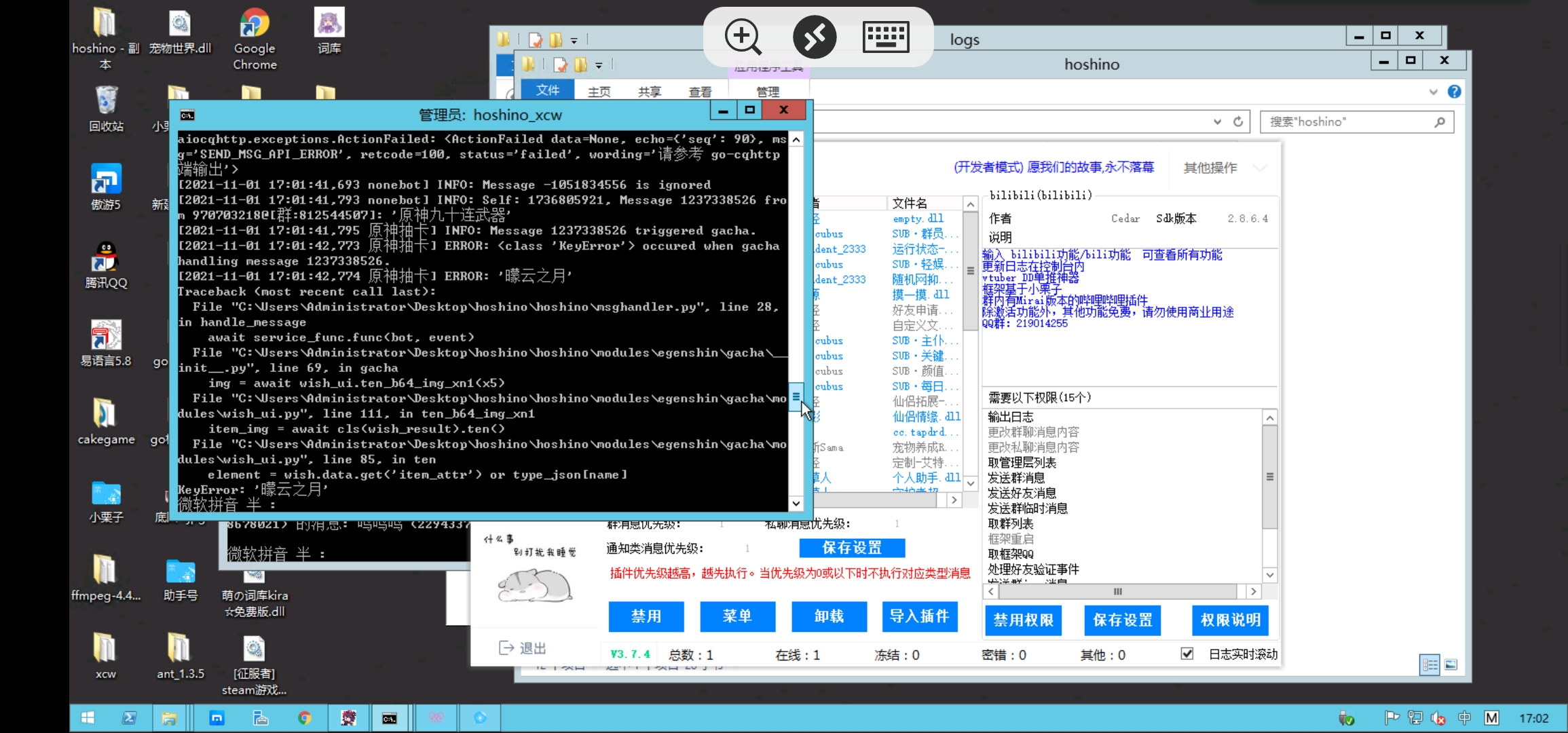Expand the quick access toolbar customize dropdown
The width and height of the screenshot is (1568, 733).
click(x=599, y=64)
